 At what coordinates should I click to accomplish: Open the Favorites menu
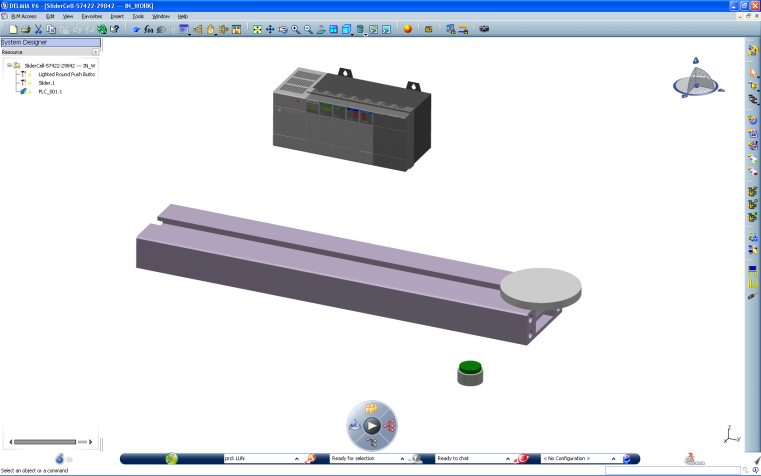[x=92, y=16]
